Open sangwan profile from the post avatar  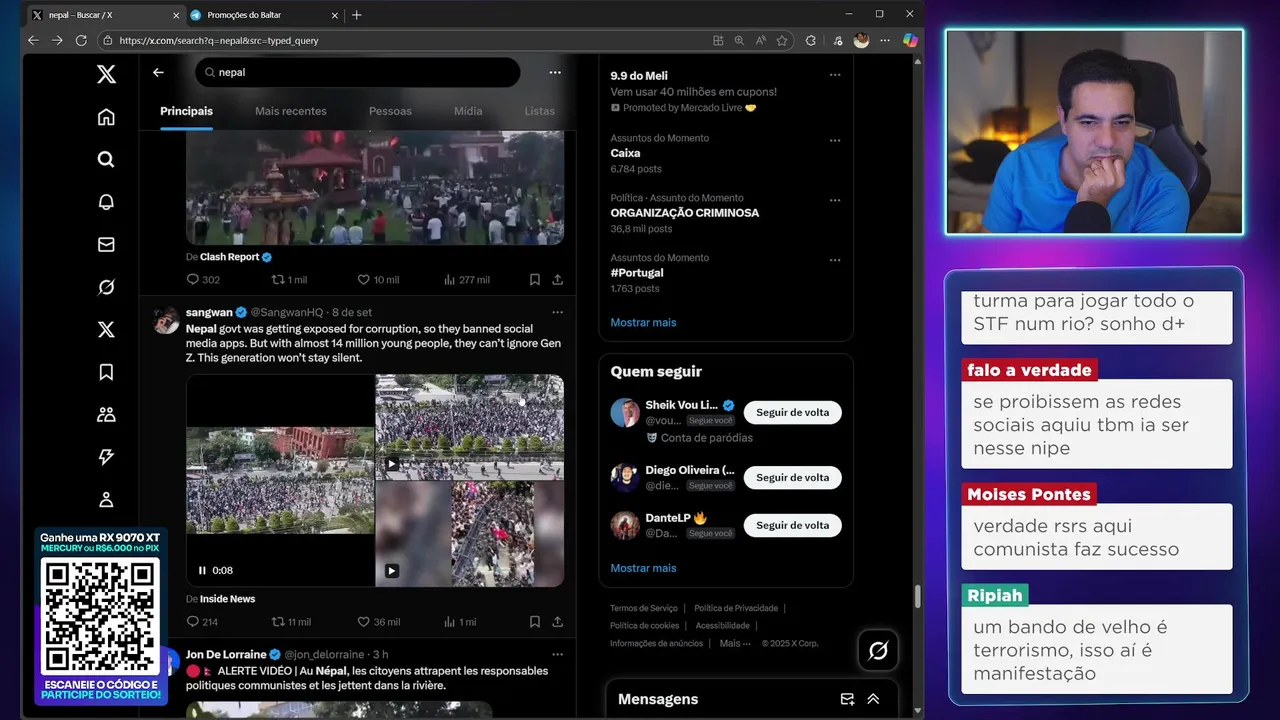166,320
